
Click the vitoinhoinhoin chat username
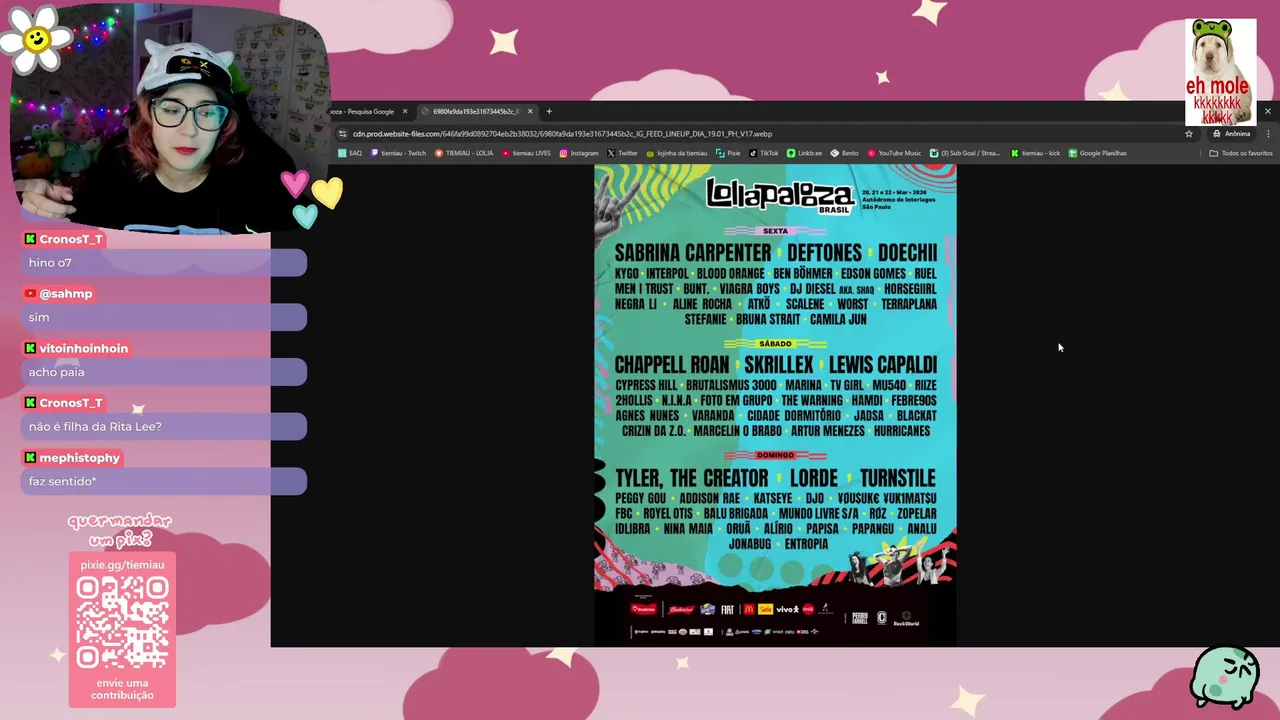(84, 348)
